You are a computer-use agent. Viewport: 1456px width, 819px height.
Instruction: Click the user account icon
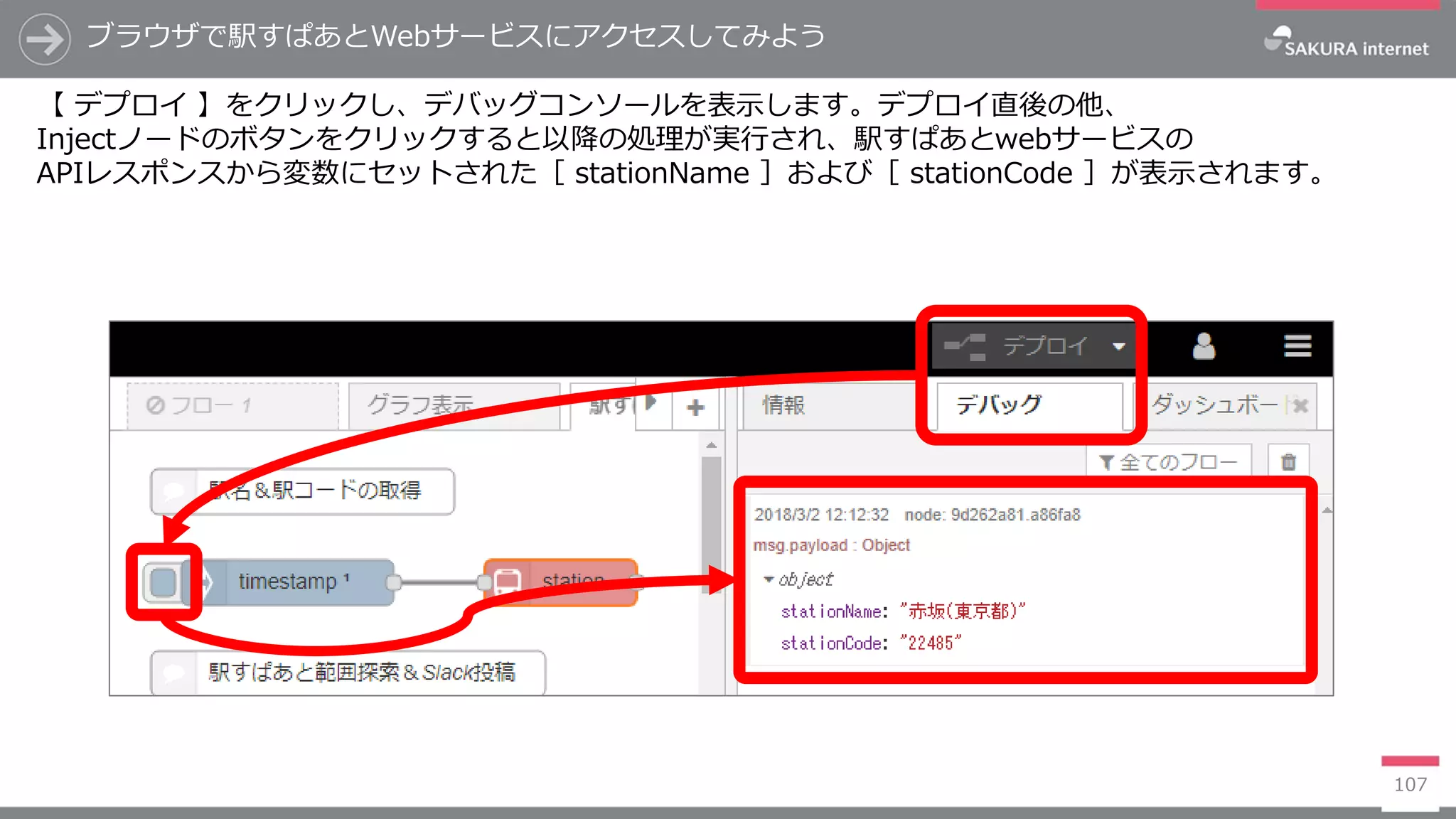point(1203,346)
